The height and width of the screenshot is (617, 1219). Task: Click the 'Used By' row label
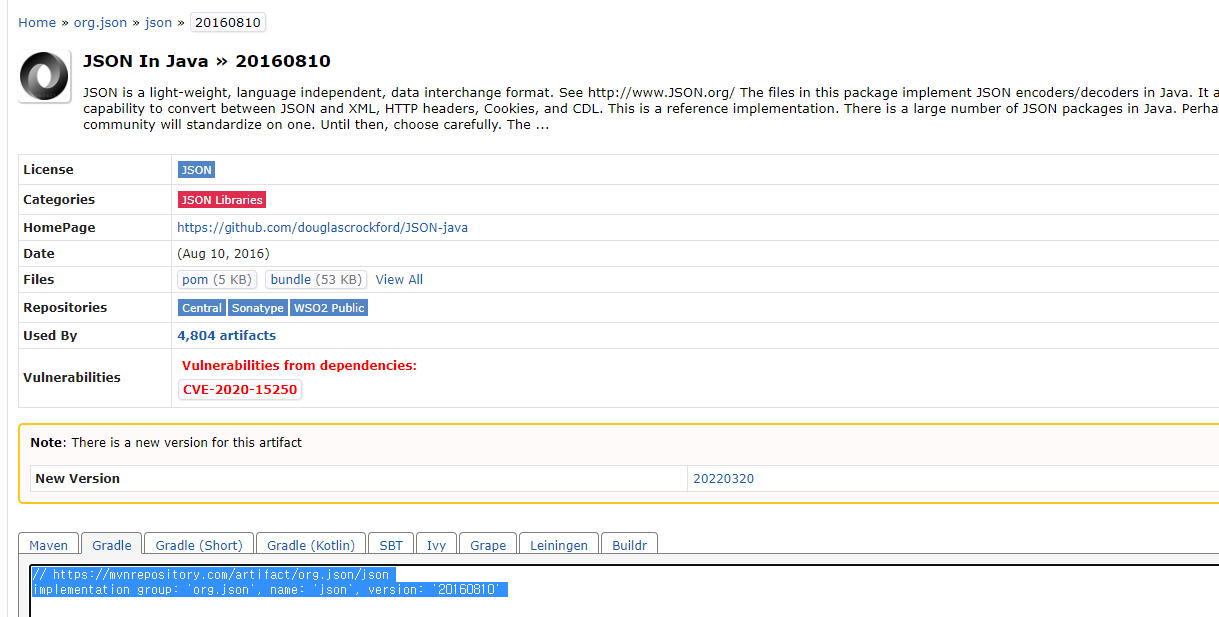tap(50, 336)
